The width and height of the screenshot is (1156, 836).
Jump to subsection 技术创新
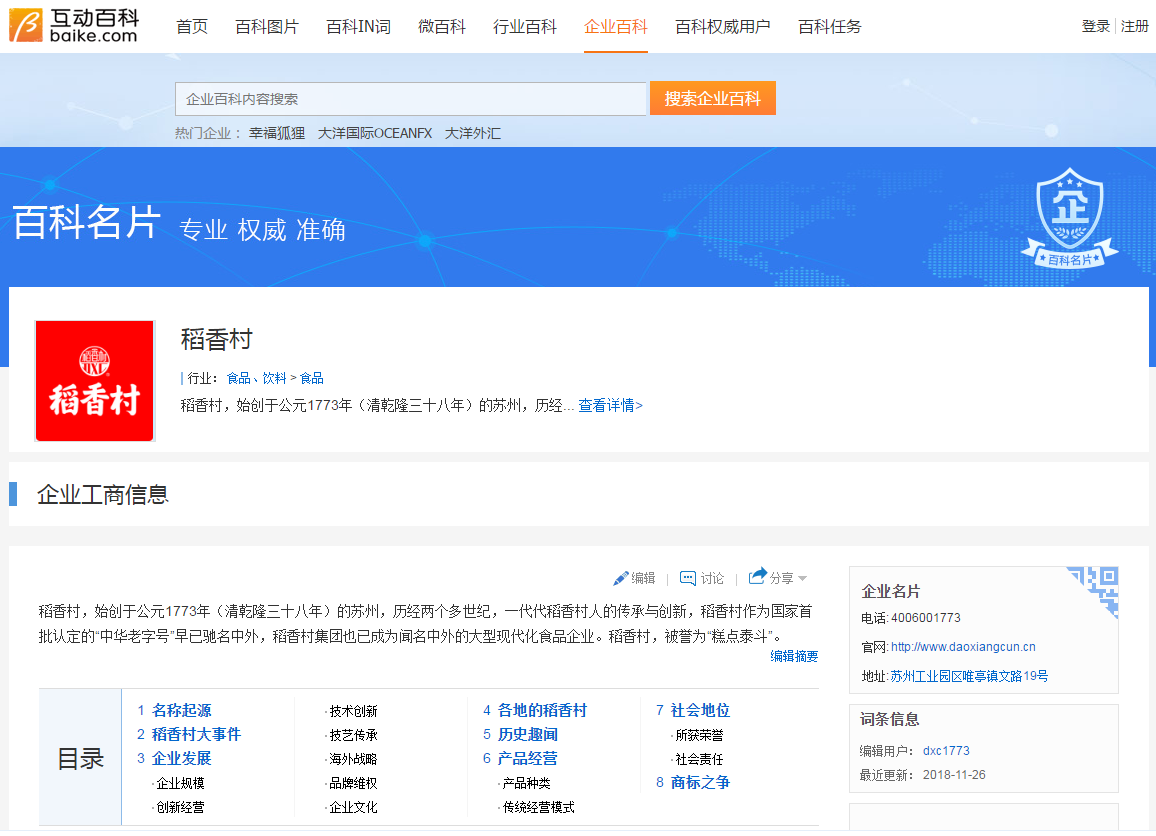coord(353,711)
